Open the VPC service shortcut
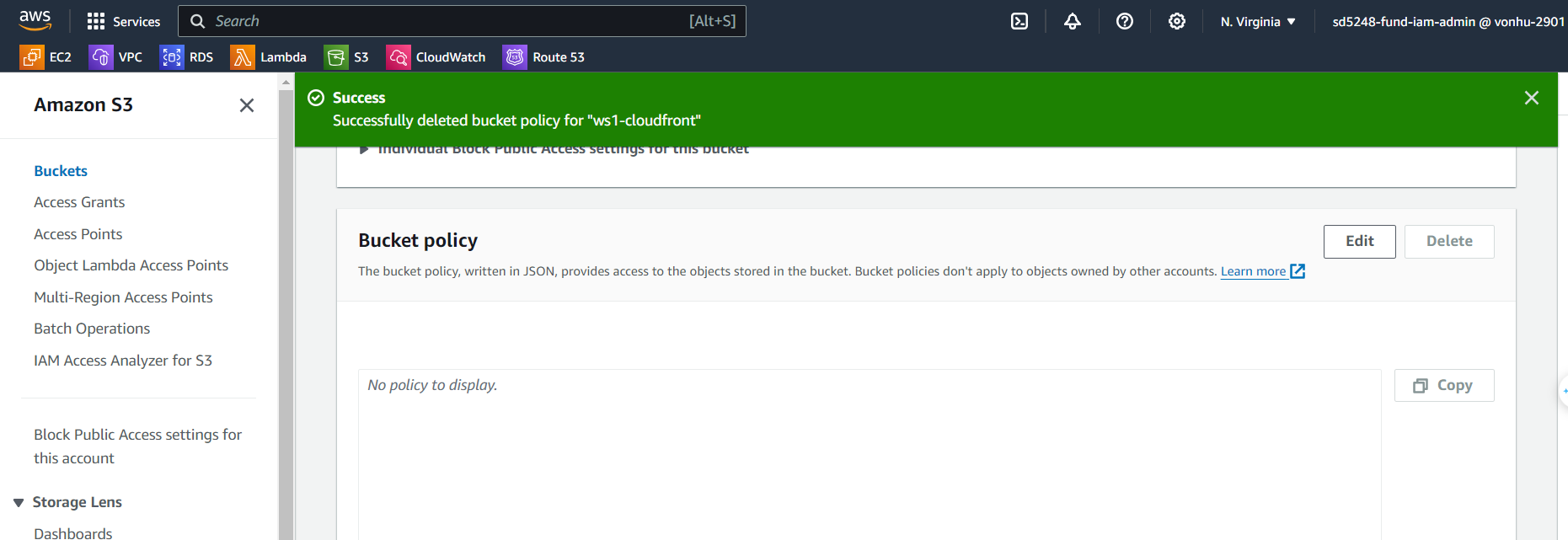The width and height of the screenshot is (1568, 540). pos(115,57)
